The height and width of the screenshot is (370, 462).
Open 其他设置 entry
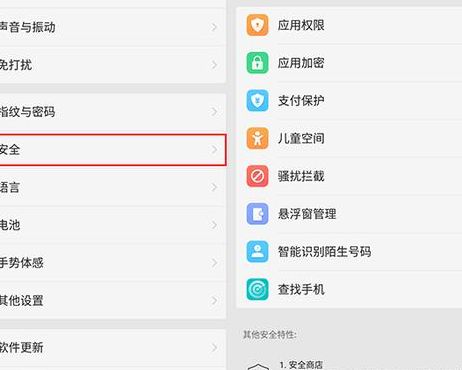(x=113, y=301)
